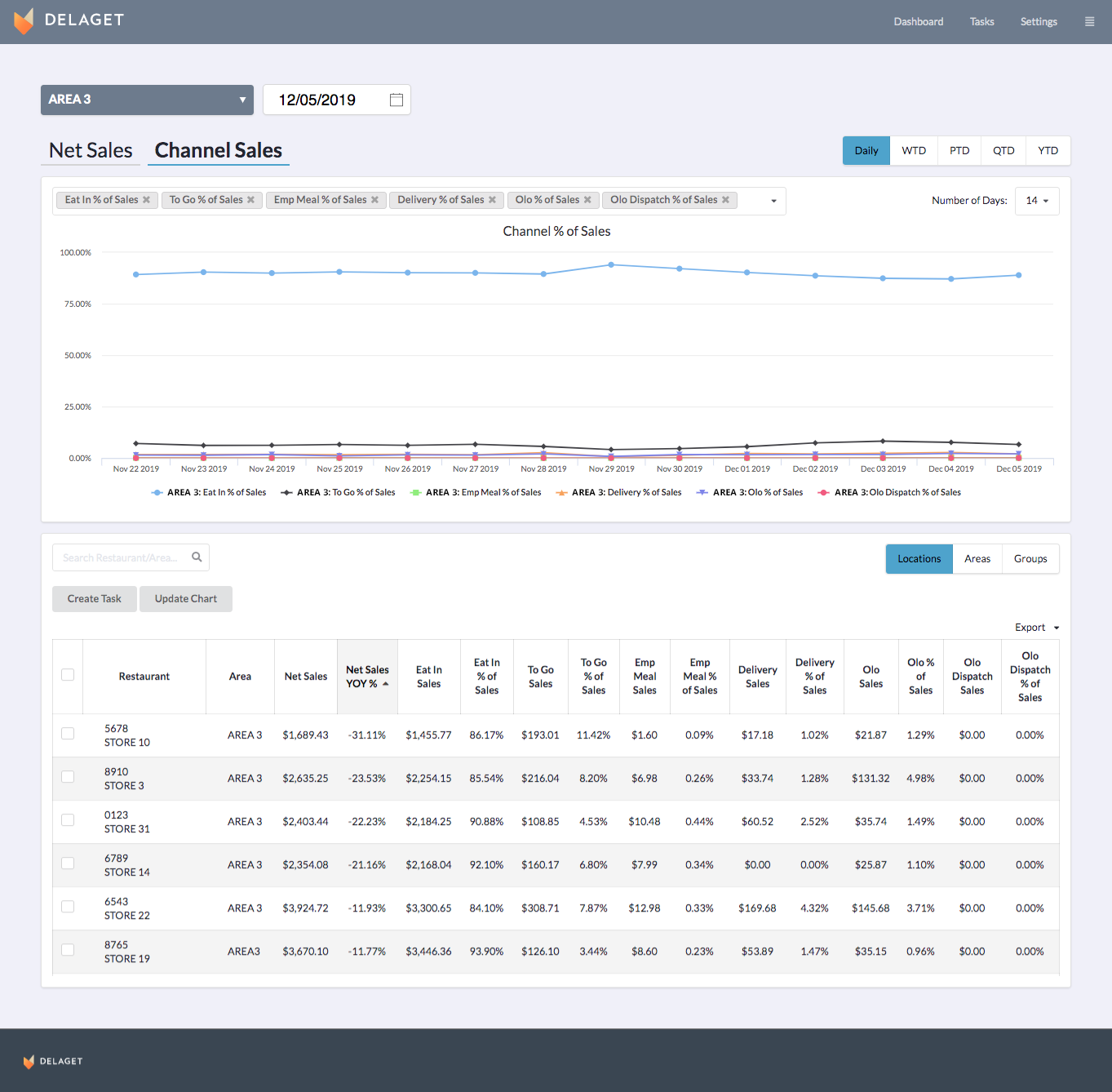Tick the checkbox for Store 22

point(68,907)
